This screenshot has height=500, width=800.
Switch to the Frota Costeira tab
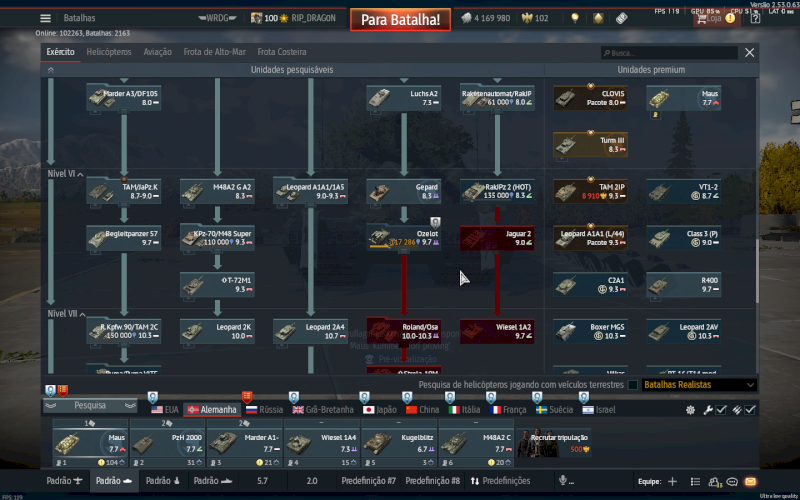(282, 52)
